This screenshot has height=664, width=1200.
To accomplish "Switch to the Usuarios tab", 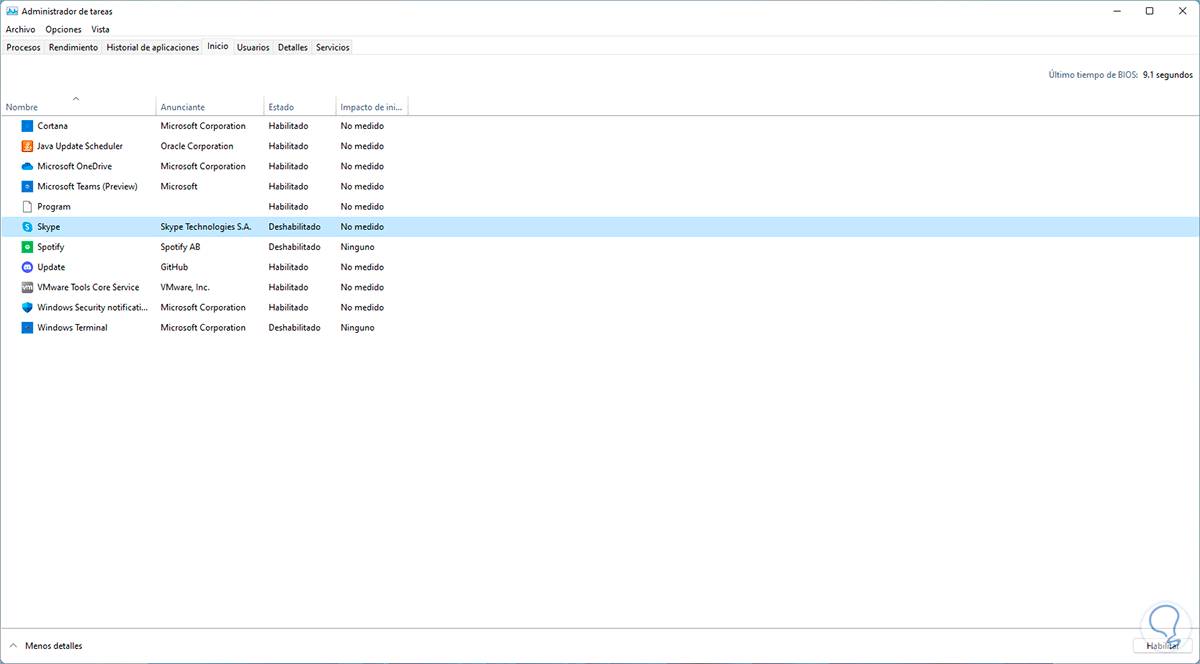I will [253, 47].
